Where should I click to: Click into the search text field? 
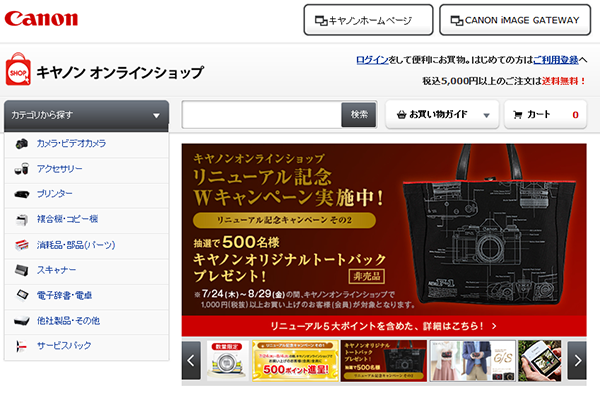262,115
